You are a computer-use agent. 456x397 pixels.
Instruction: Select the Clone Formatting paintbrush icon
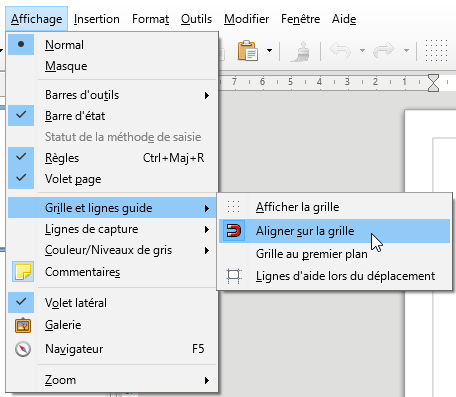click(x=300, y=51)
